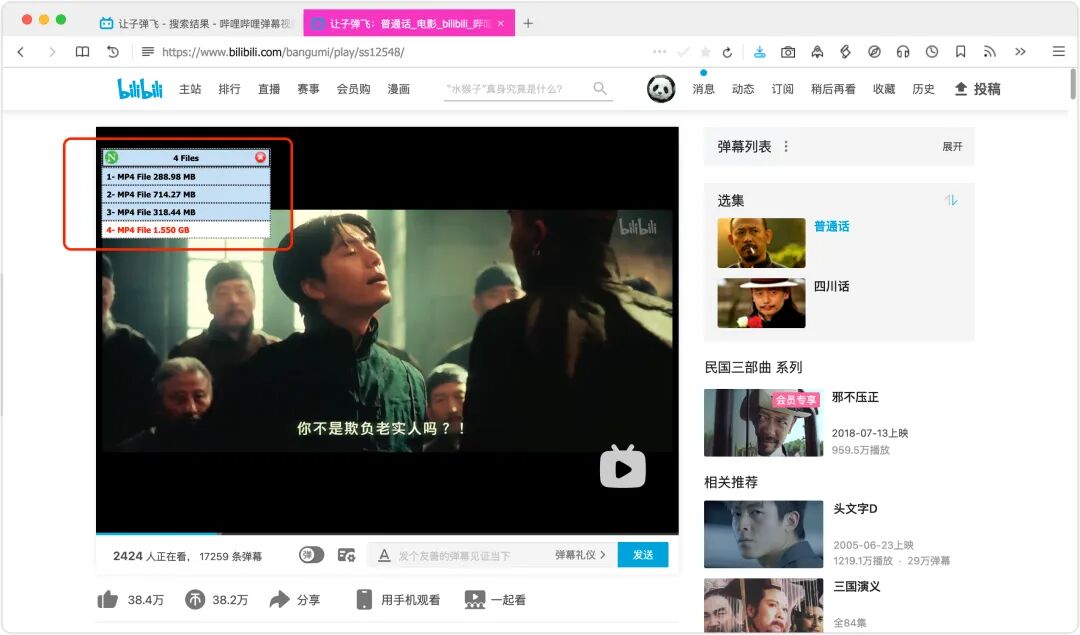Open 消息 messages link

point(703,89)
